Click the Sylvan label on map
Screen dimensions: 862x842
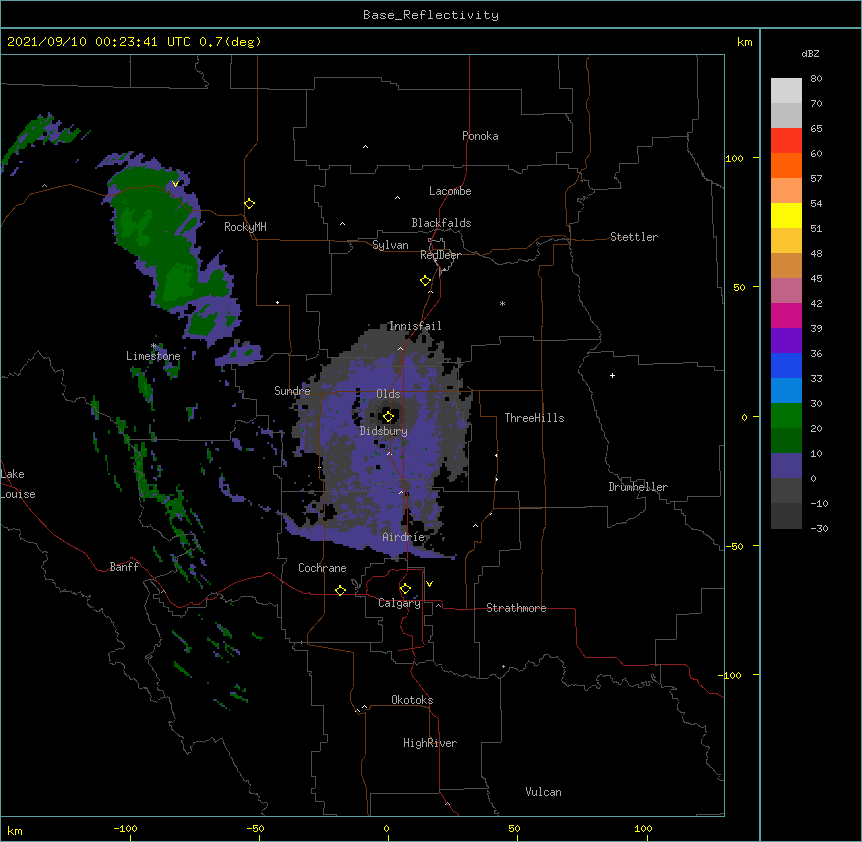(390, 245)
